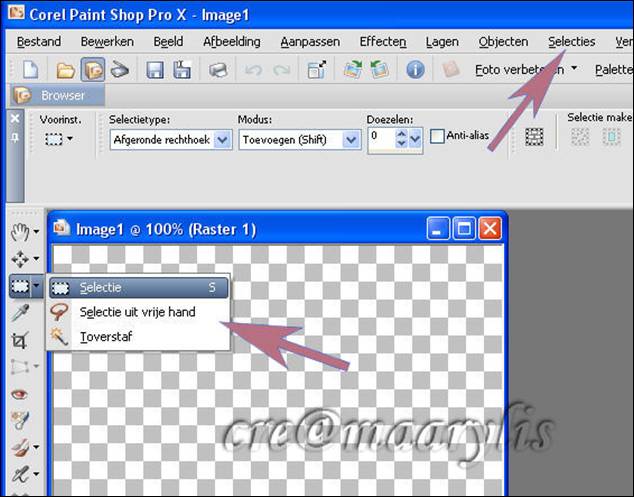Screen dimensions: 634x497
Task: Open the Selectietype dropdown
Action: [222, 140]
